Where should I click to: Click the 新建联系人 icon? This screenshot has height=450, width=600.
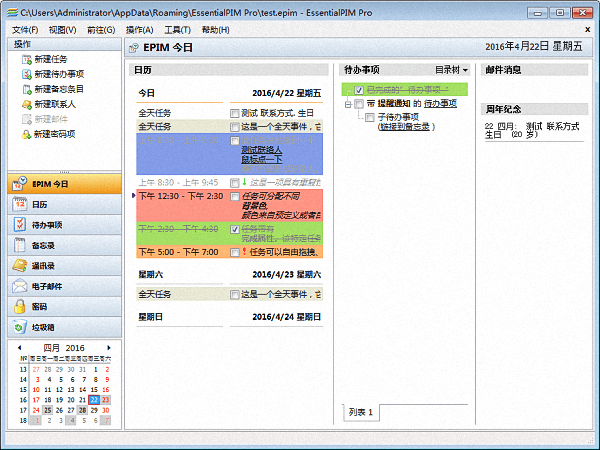26,104
